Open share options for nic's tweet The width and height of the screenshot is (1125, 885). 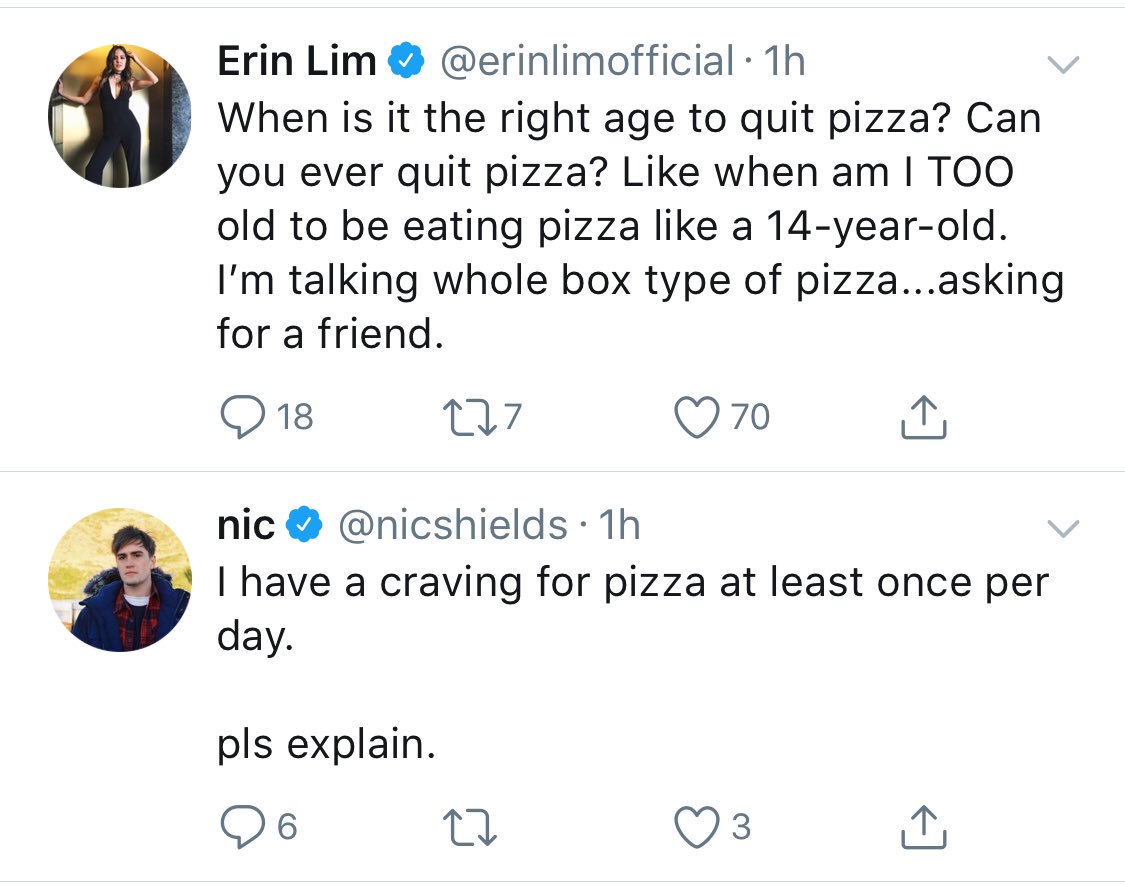coord(923,827)
